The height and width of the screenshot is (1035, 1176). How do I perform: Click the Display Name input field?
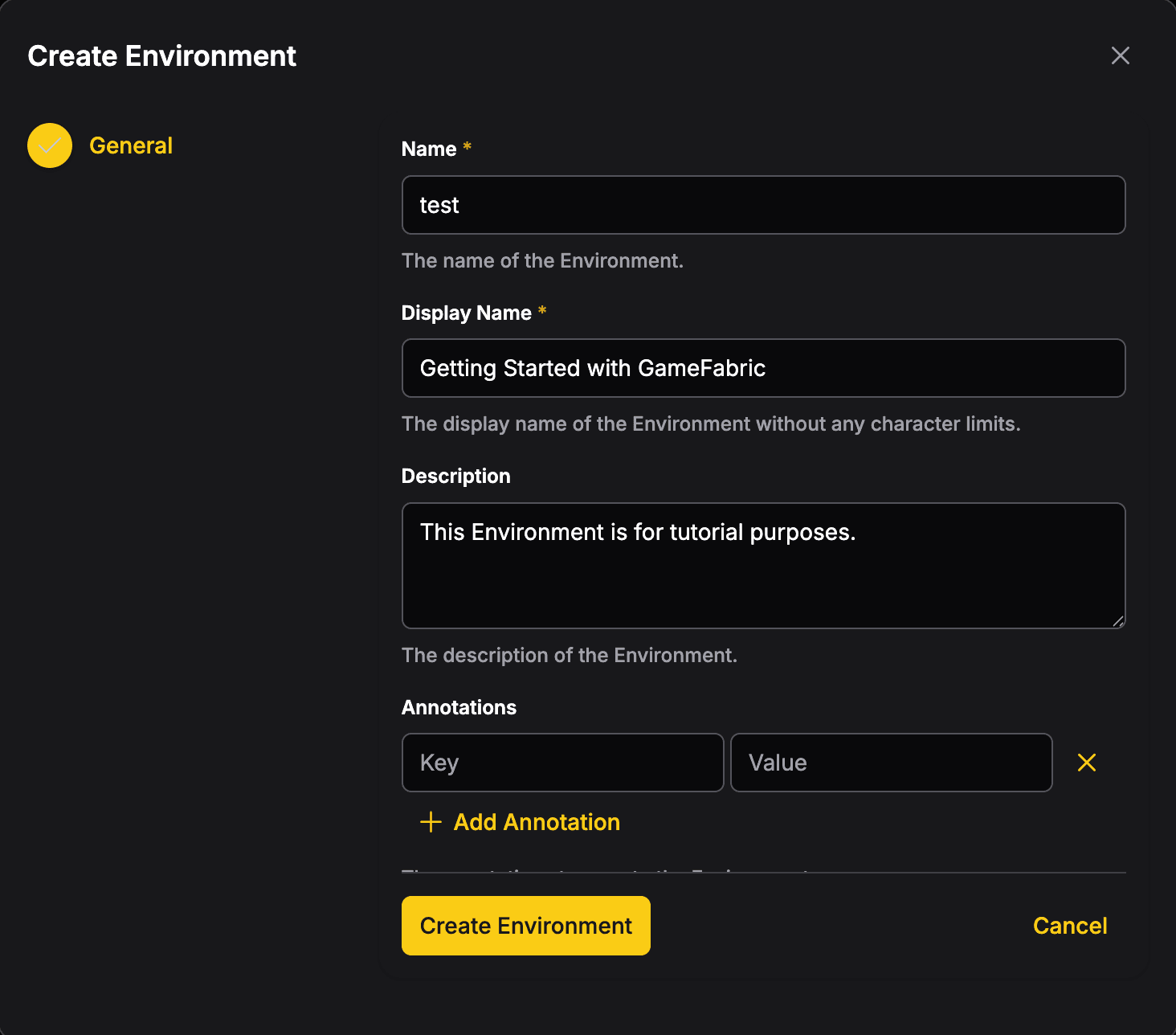point(763,368)
